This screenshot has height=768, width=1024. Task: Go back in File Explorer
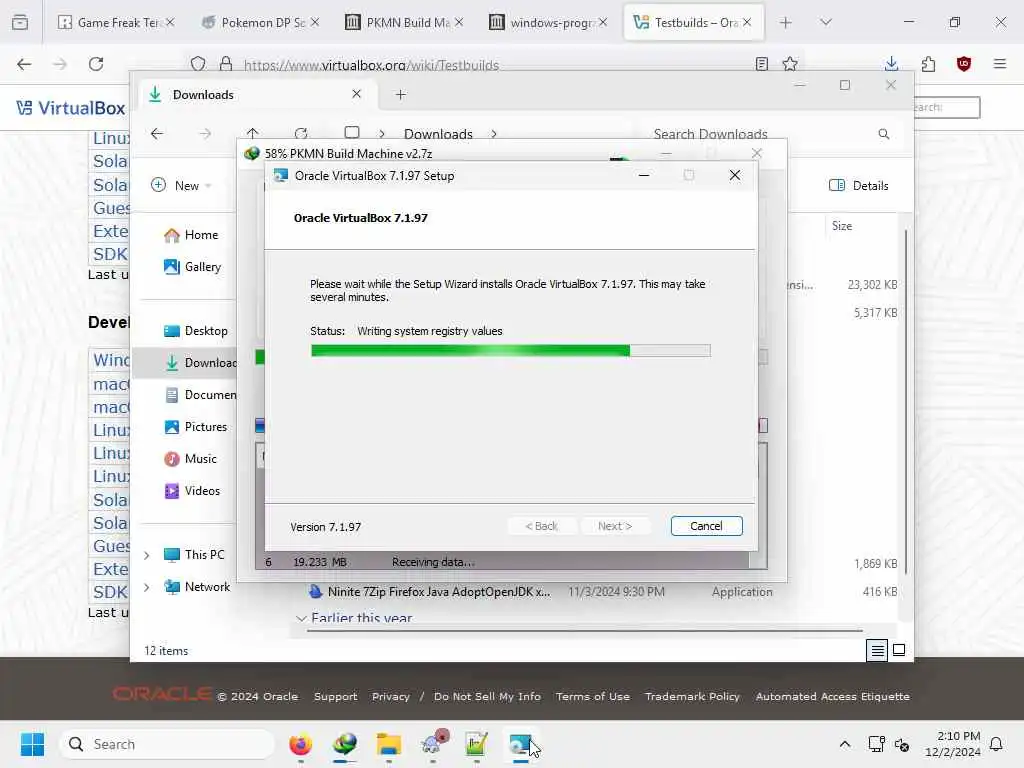pyautogui.click(x=157, y=134)
